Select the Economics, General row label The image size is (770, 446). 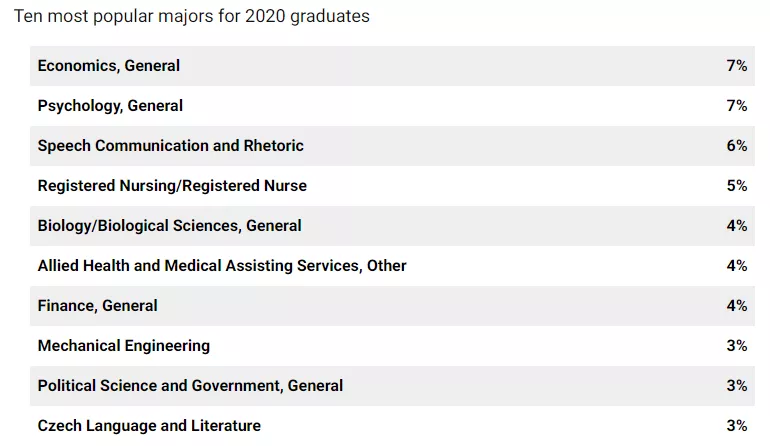[x=109, y=66]
